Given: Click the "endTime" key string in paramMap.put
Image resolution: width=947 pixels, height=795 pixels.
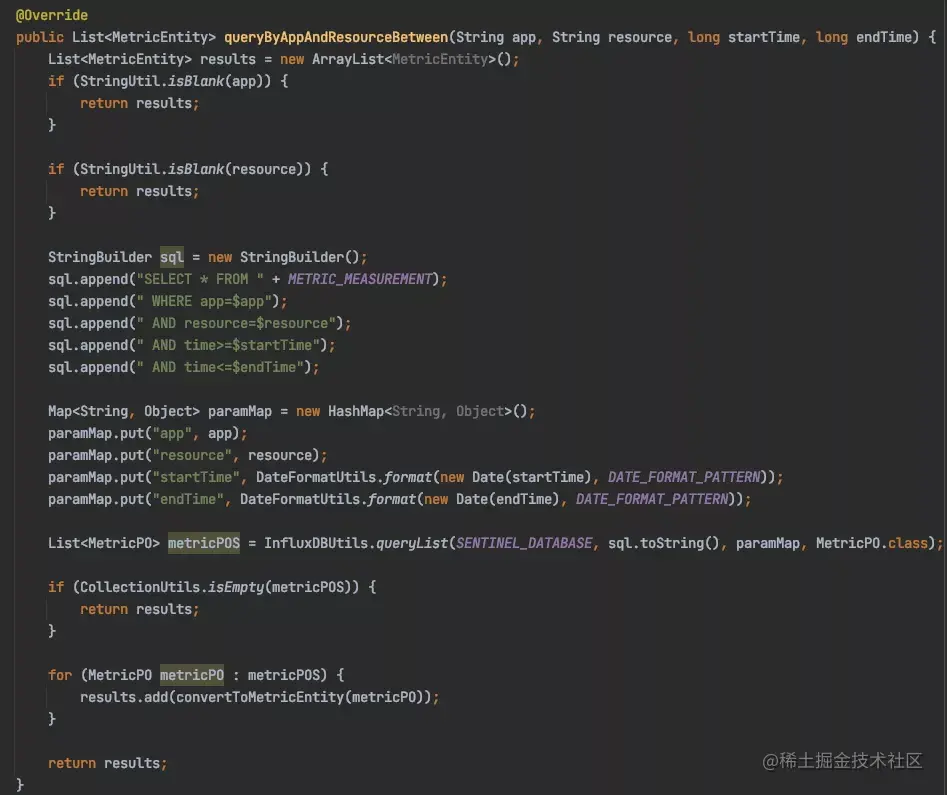Looking at the screenshot, I should tap(188, 500).
